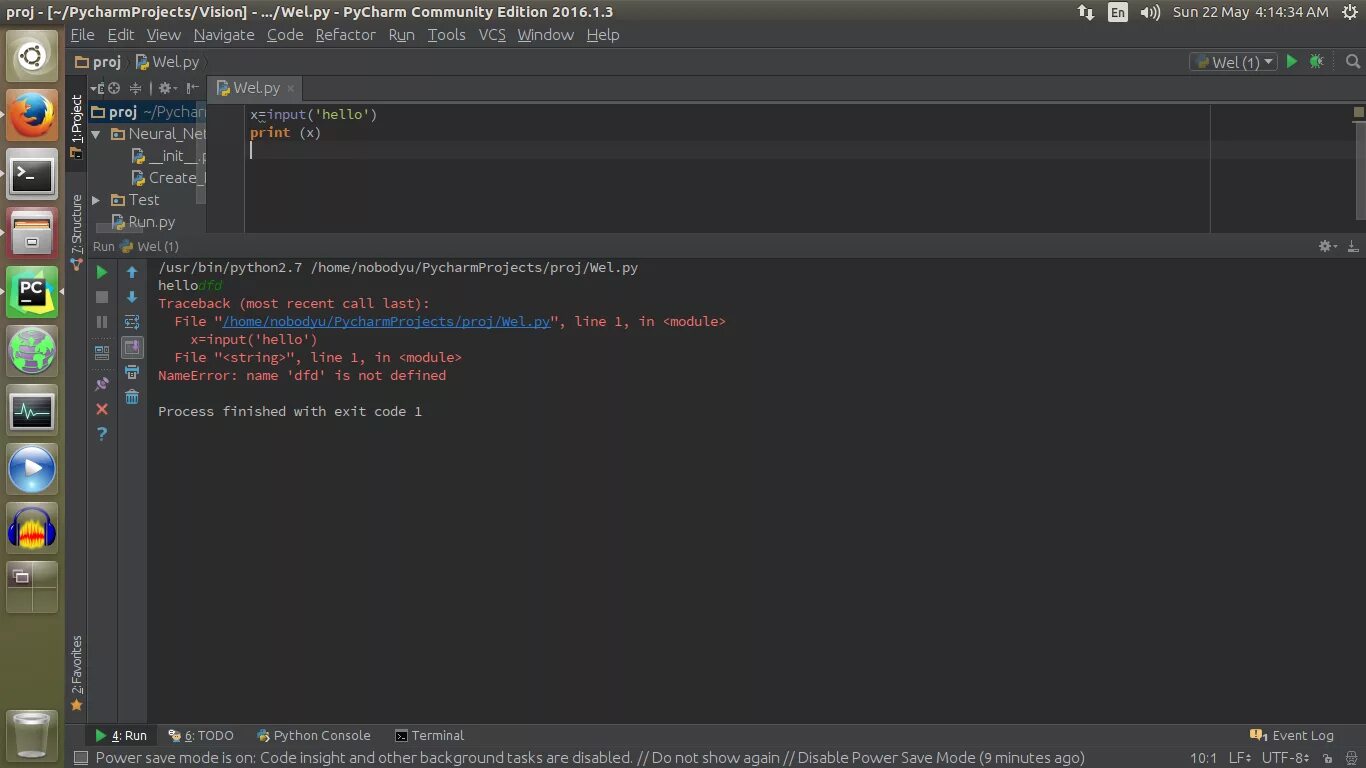
Task: Open the 4: Run tool window tab
Action: 120,735
